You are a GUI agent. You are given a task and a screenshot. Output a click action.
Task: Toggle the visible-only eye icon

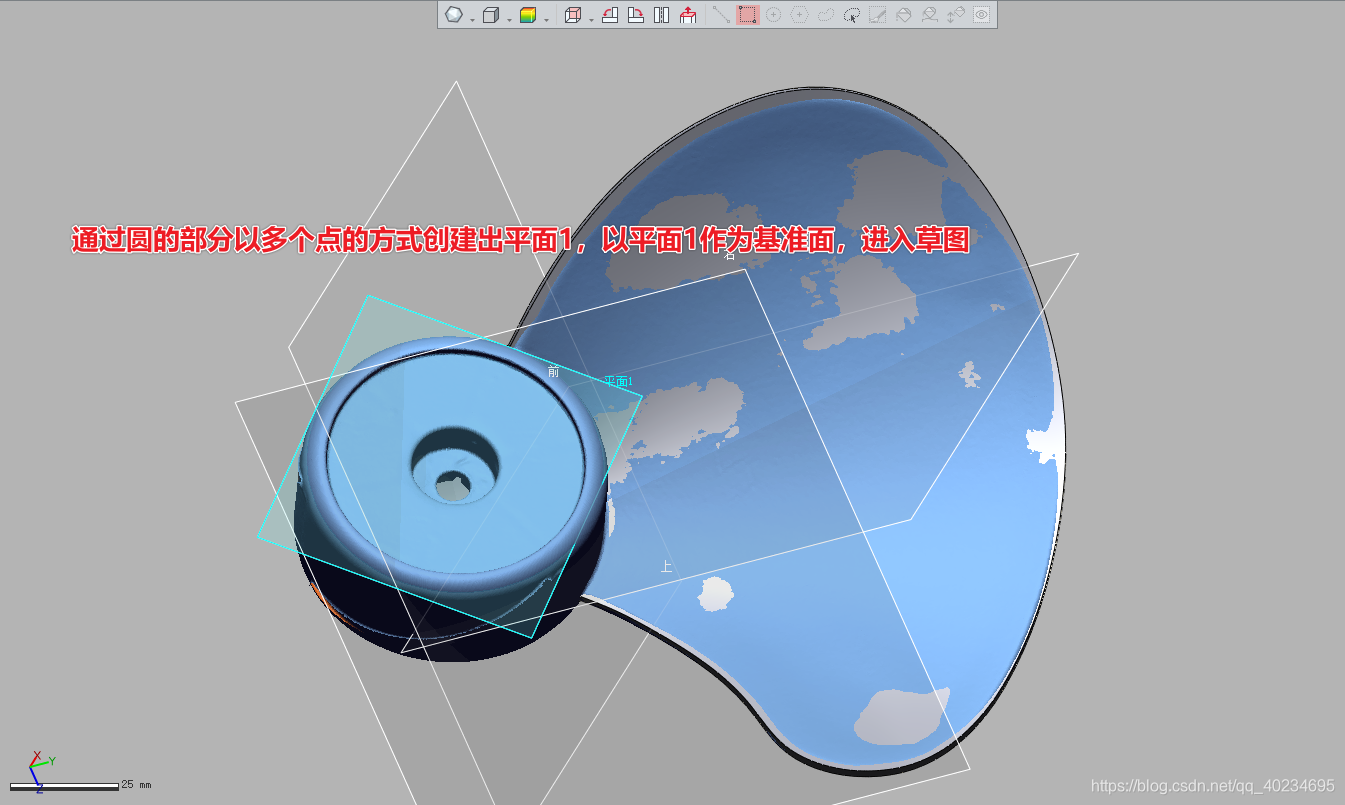[x=982, y=15]
